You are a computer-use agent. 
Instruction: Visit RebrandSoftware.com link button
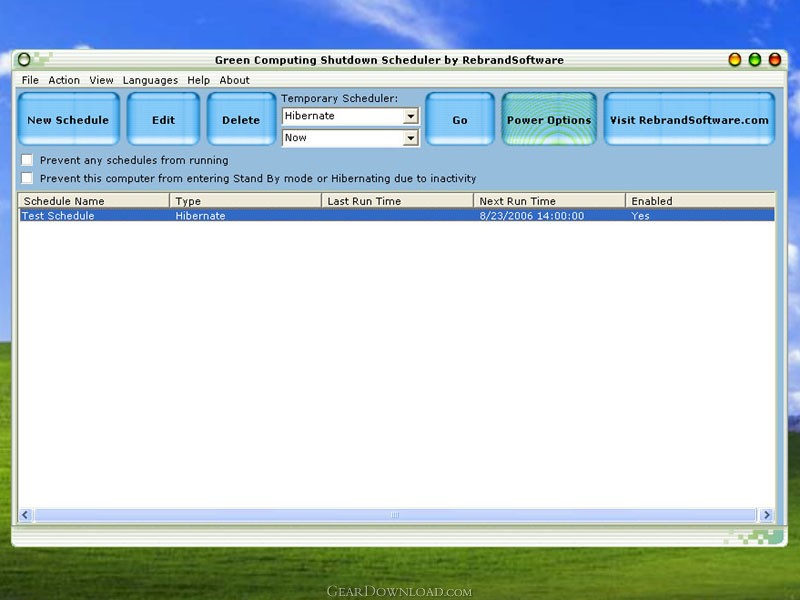point(689,119)
